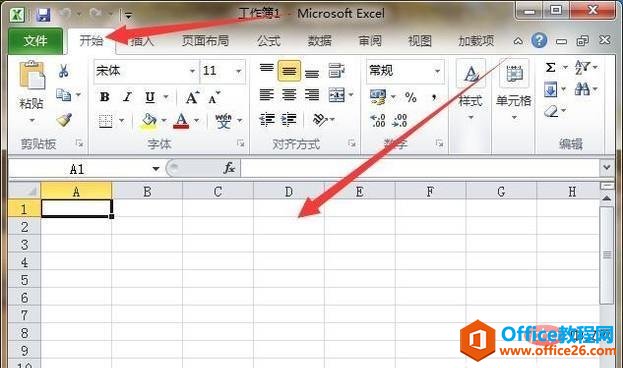Switch to the 公式 (Formulas) tab

(x=269, y=41)
